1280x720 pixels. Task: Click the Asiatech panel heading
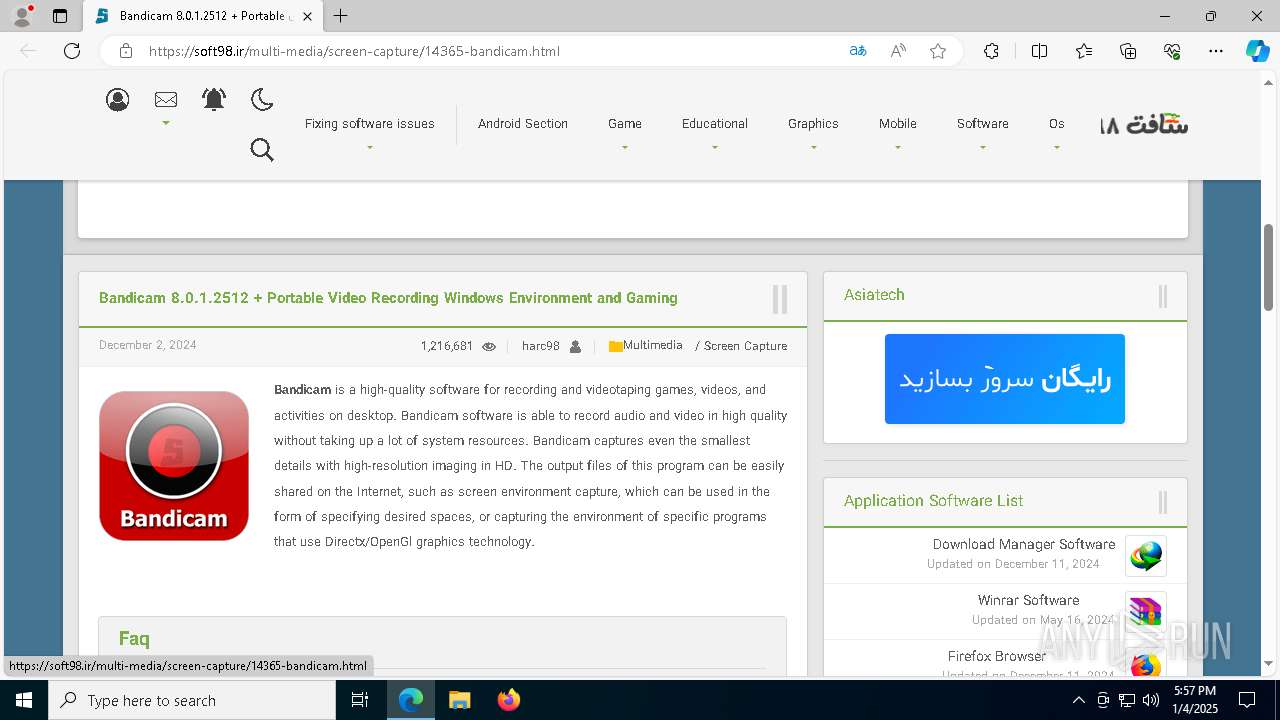pos(874,295)
